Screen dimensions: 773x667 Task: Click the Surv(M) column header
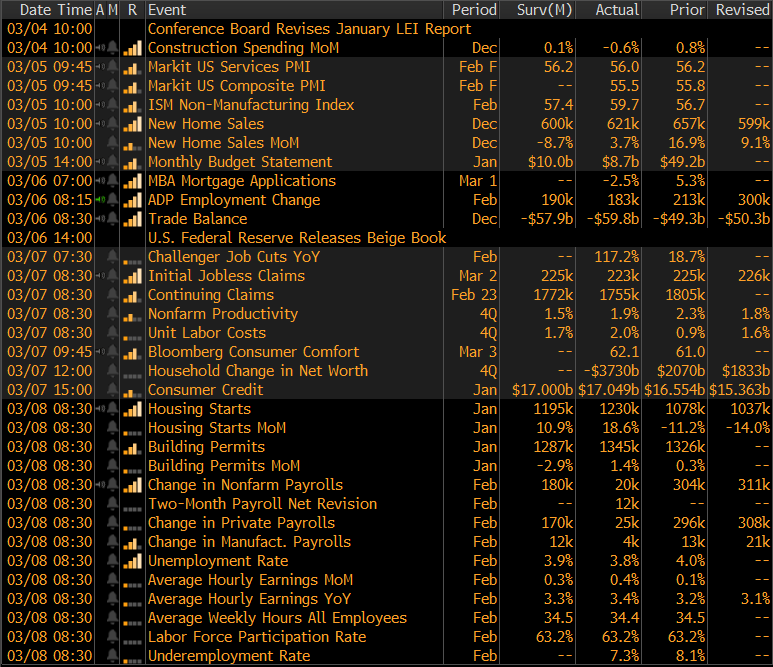click(x=544, y=9)
